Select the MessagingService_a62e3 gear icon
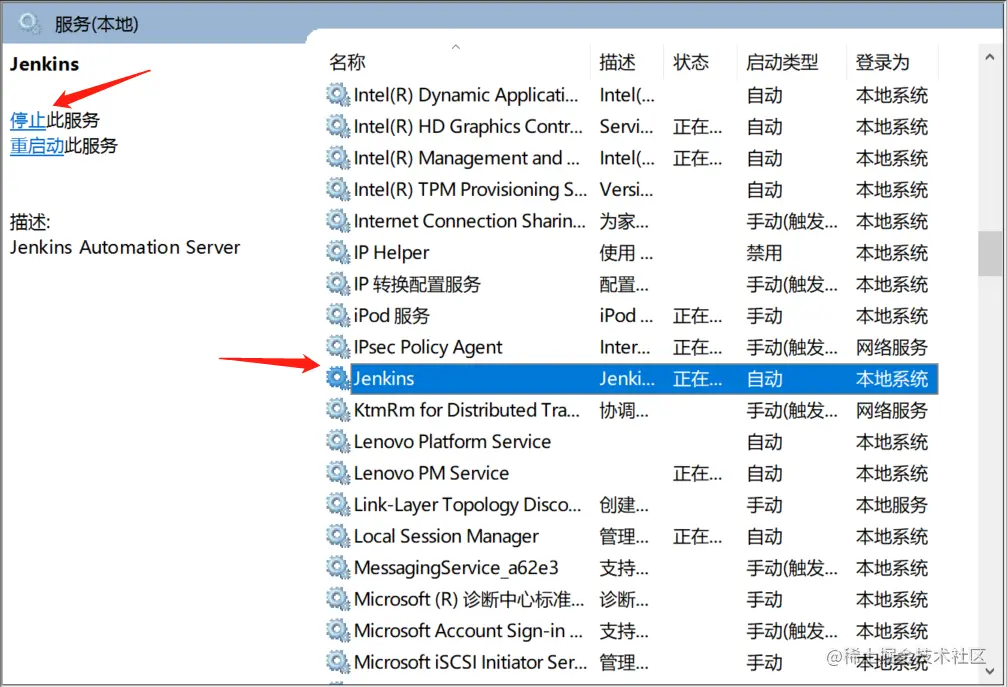The height and width of the screenshot is (687, 1007). [x=338, y=567]
